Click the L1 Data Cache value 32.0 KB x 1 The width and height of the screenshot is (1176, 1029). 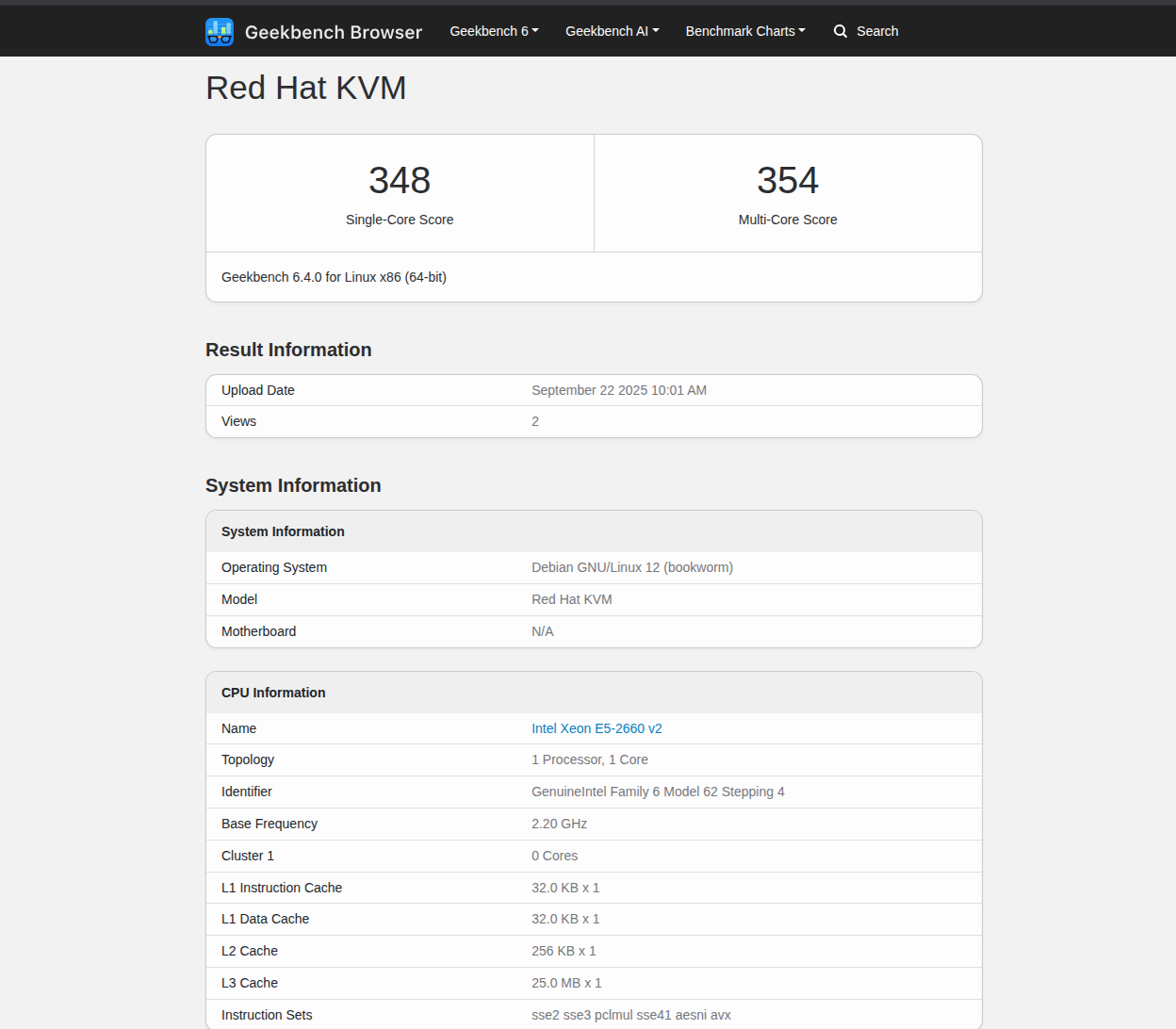[565, 919]
